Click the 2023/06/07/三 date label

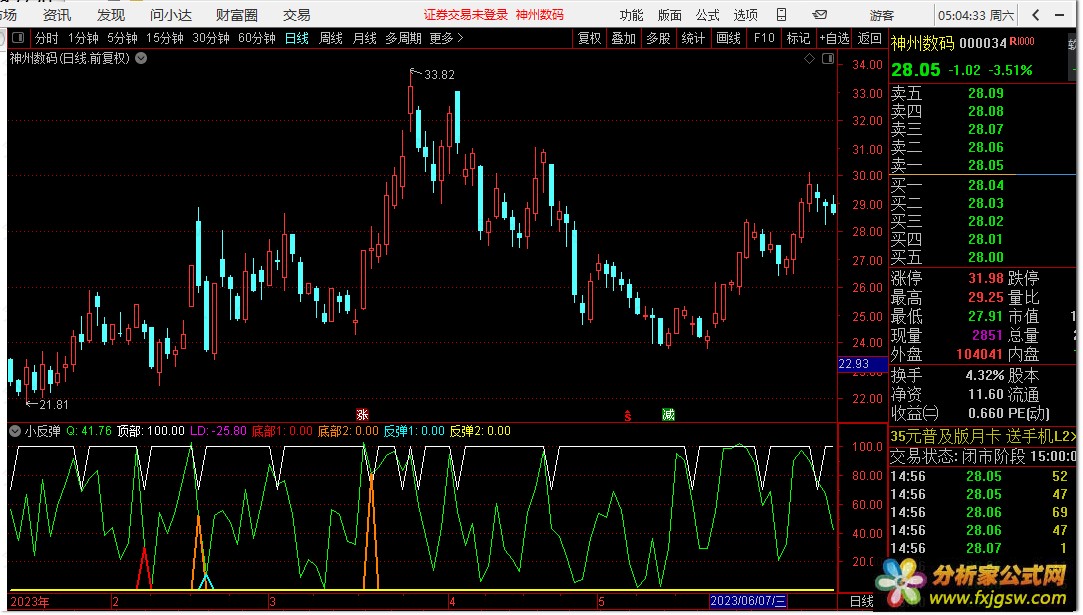coord(749,600)
